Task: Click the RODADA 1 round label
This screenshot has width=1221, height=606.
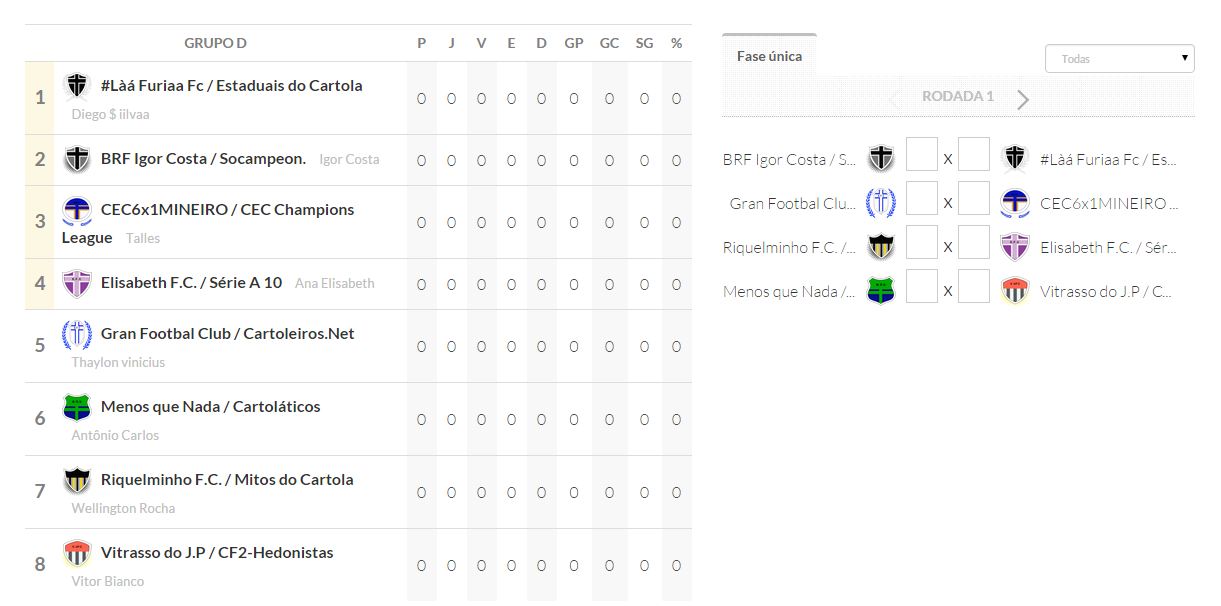Action: pyautogui.click(x=957, y=97)
